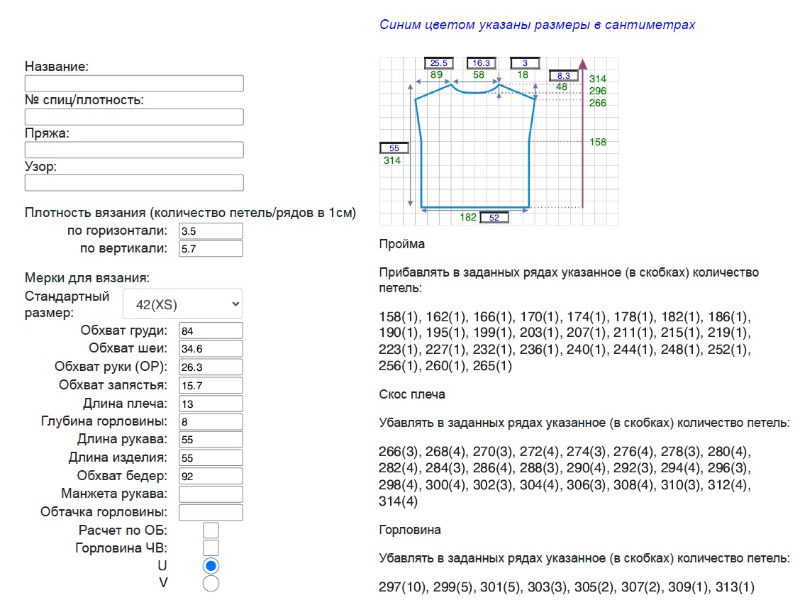The image size is (800, 615).
Task: Click the Узор text field
Action: (x=134, y=183)
